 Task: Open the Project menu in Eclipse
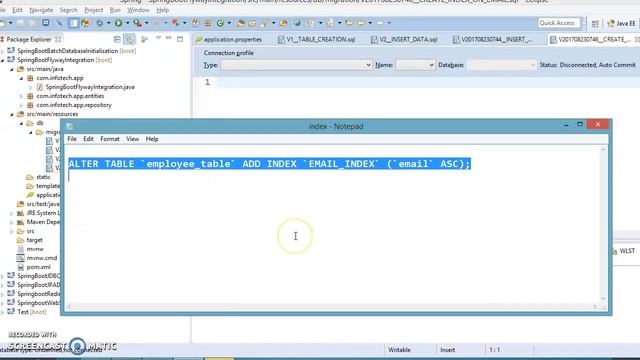tap(93, 10)
